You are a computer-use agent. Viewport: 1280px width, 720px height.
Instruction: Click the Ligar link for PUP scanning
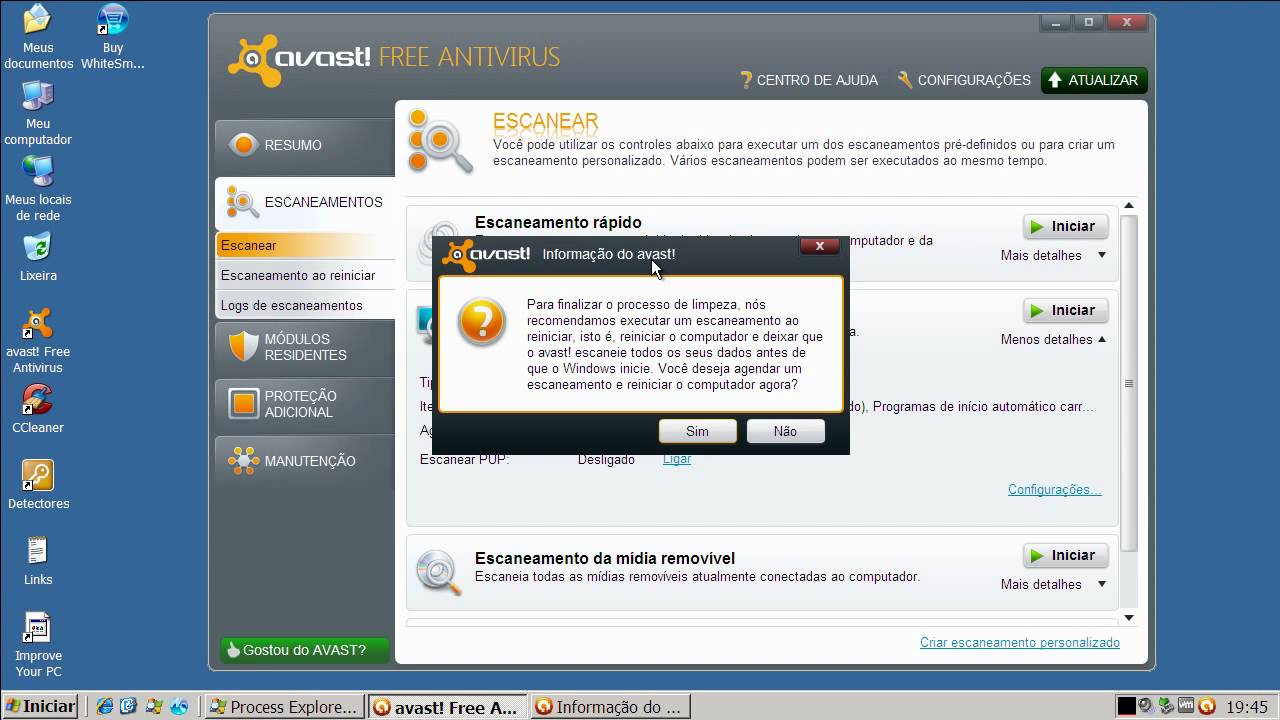point(677,459)
